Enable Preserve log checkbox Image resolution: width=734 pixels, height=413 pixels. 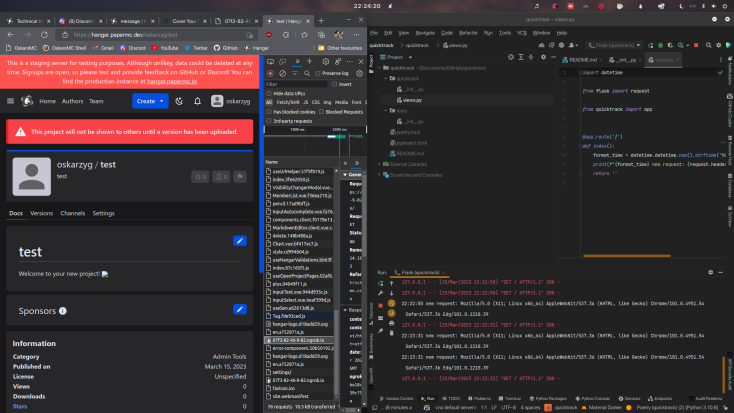(318, 74)
